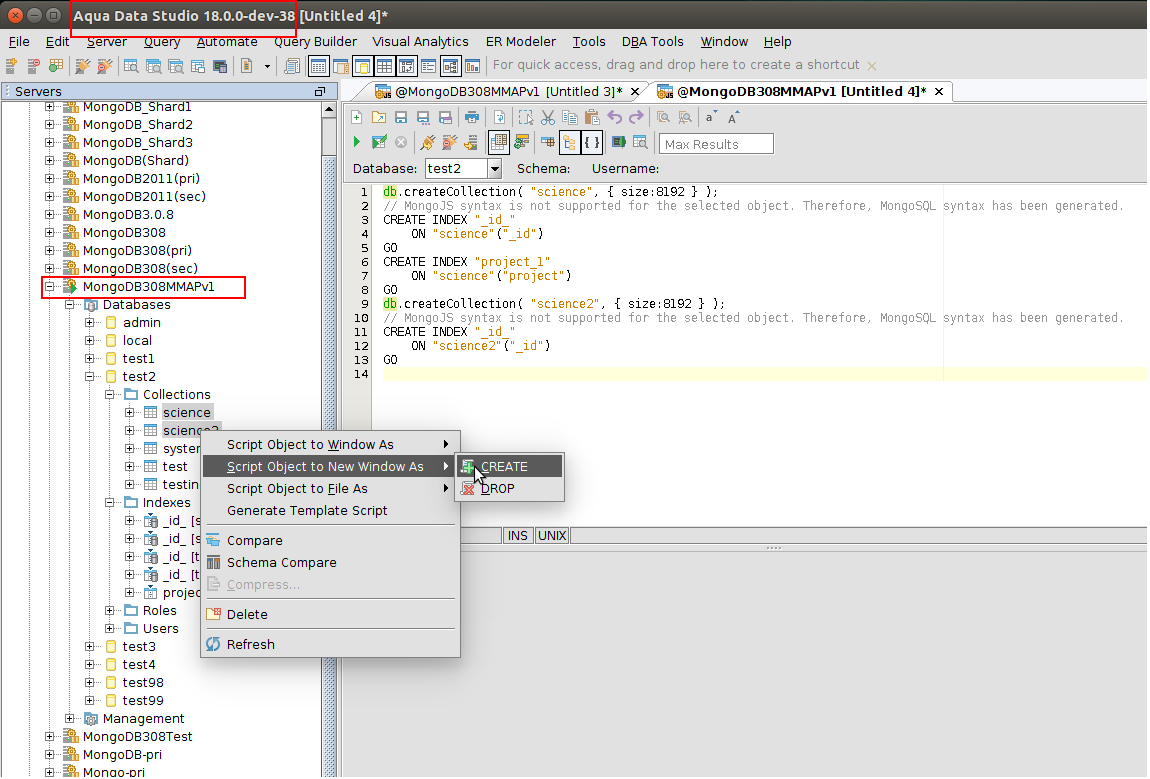Click the Disconnect plug icon in query toolbar
The height and width of the screenshot is (779, 1150).
coord(450,142)
